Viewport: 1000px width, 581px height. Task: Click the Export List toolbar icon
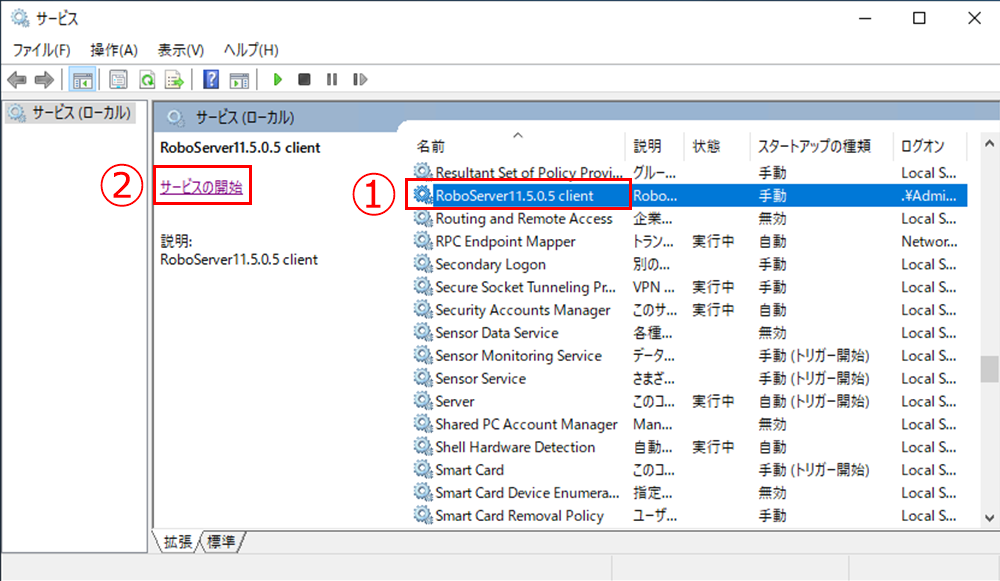click(x=174, y=80)
